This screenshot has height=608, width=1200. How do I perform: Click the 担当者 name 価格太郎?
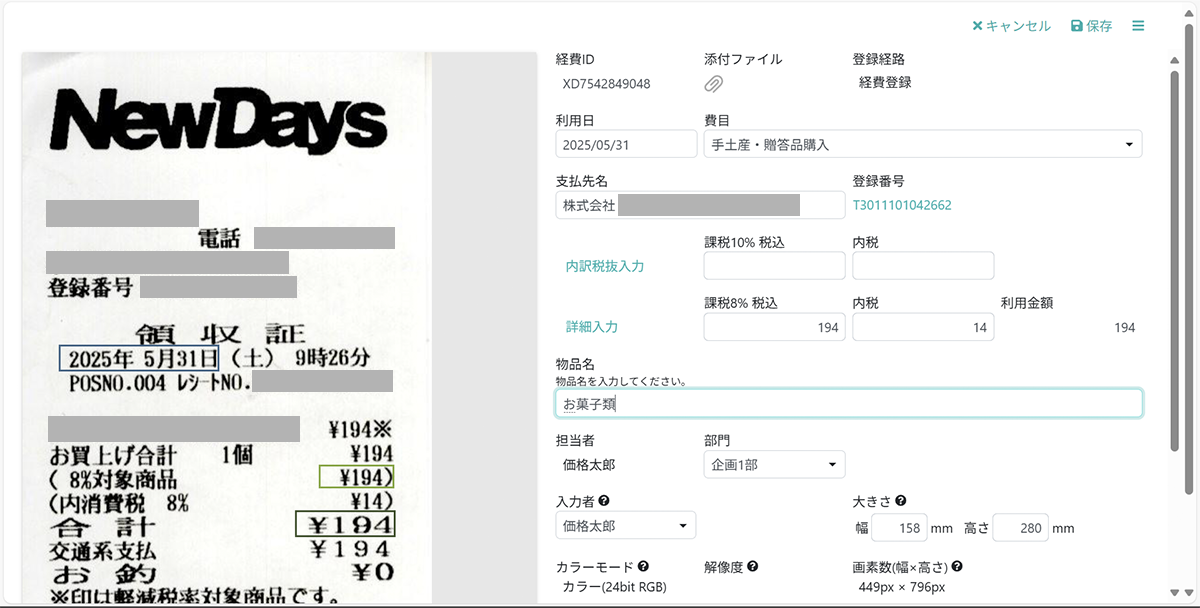click(589, 464)
